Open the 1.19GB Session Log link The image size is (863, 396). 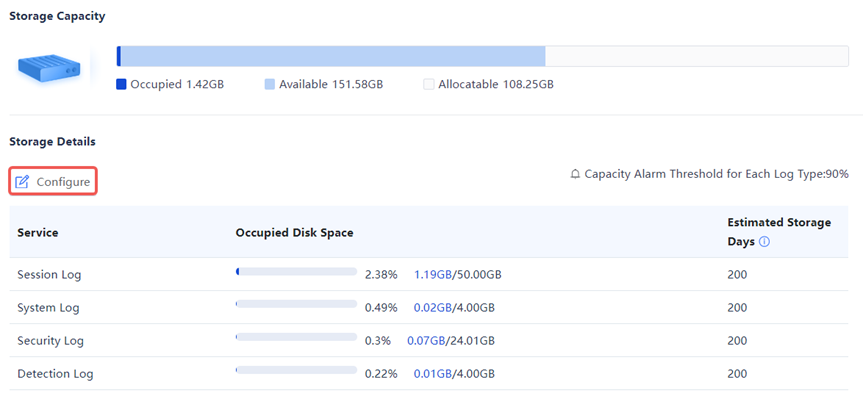tap(433, 274)
